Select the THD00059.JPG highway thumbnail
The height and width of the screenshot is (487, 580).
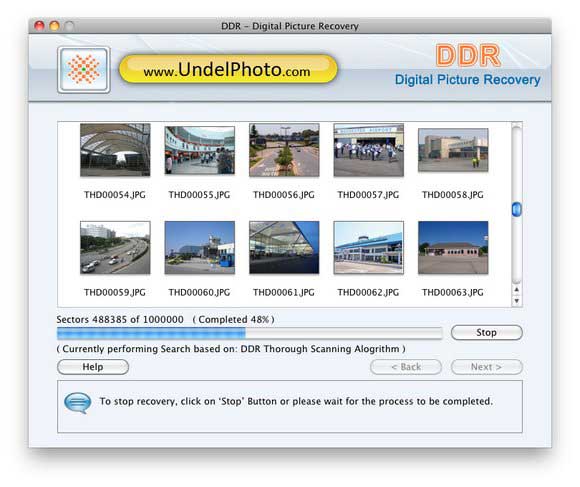point(115,247)
